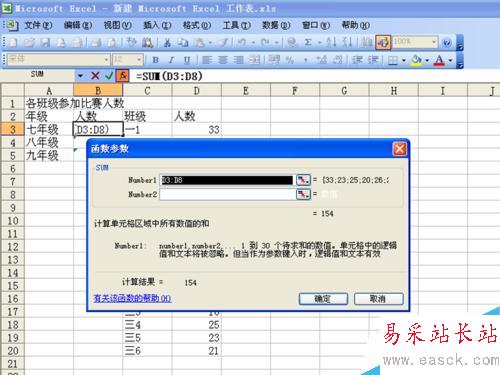This screenshot has height=375, width=500.
Task: Click the Percent Style icon
Action: pyautogui.click(x=290, y=60)
